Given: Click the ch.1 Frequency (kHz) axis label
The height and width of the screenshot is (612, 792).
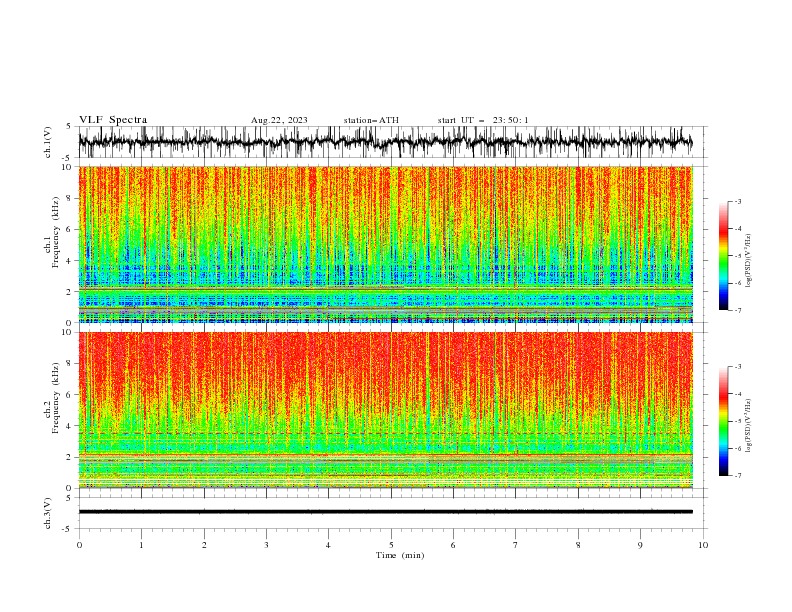Looking at the screenshot, I should pos(53,233).
